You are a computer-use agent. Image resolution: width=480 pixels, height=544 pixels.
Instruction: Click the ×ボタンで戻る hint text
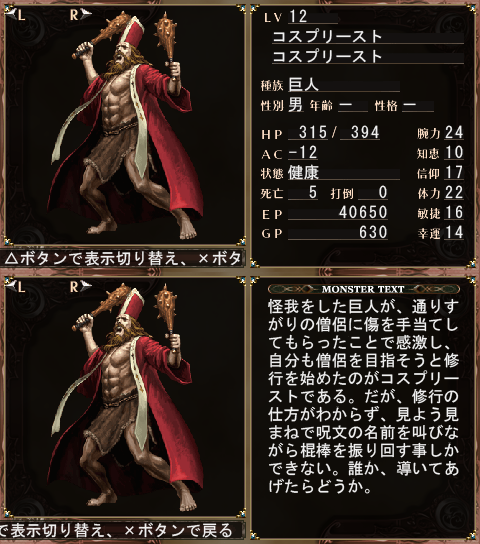click(178, 531)
